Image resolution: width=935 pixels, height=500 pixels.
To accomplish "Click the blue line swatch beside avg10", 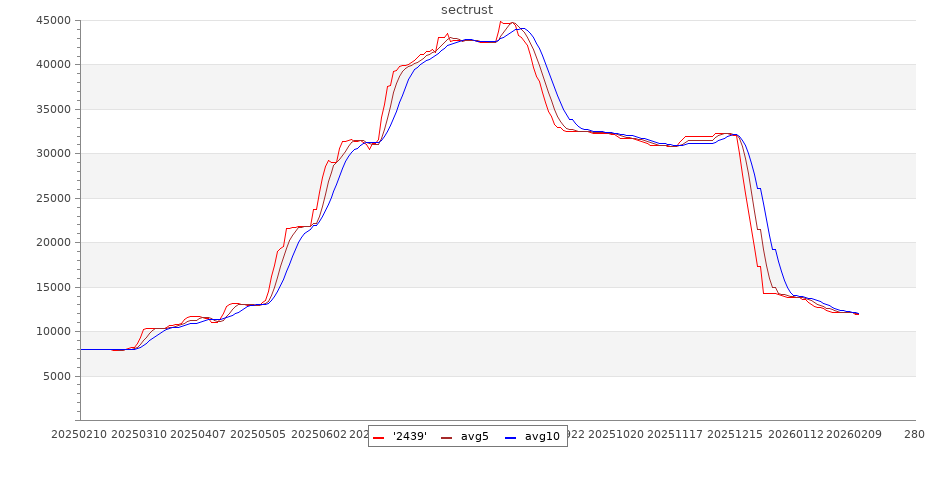I will tap(510, 437).
